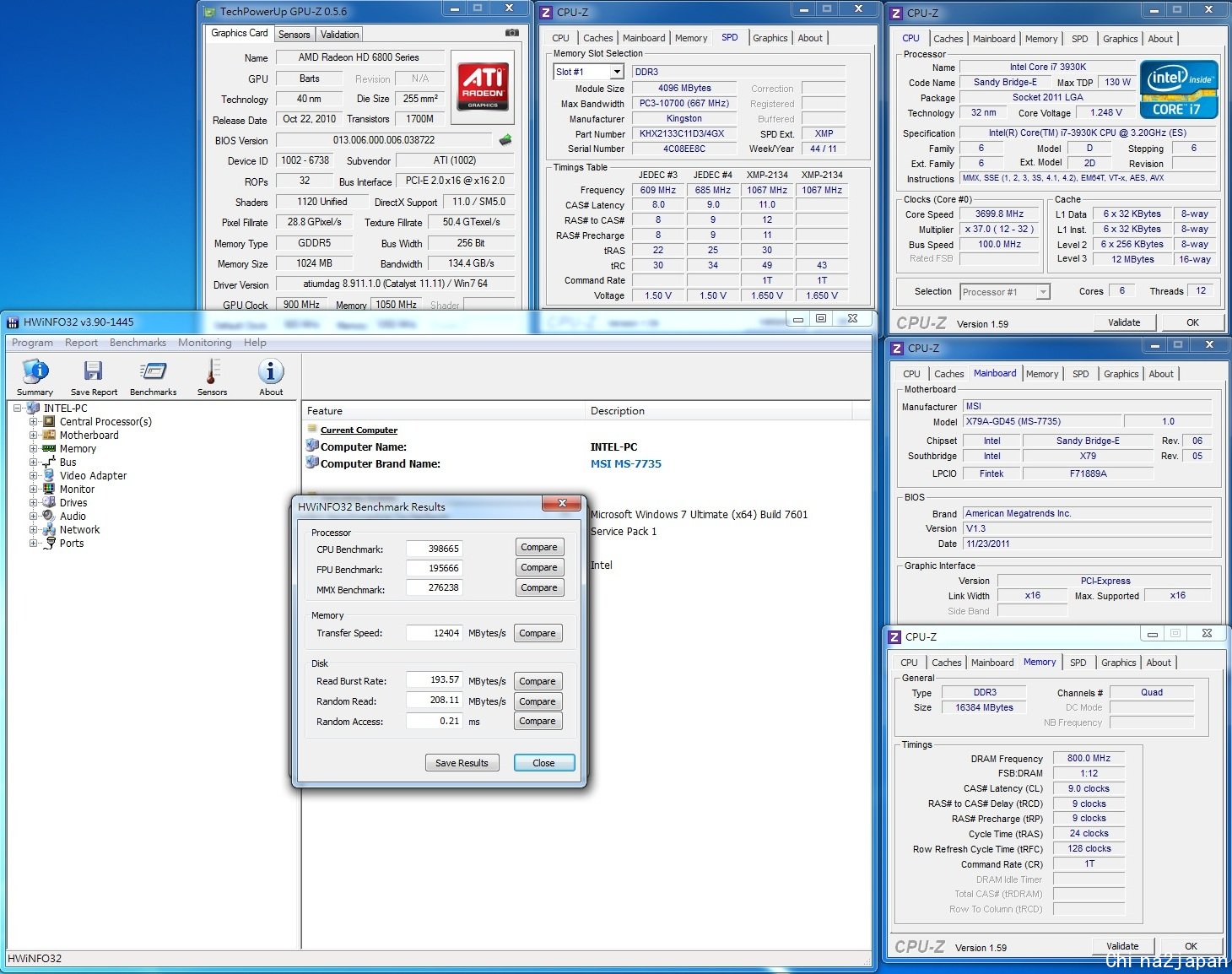Click the Read Burst Rate value field
The image size is (1232, 974).
[434, 679]
